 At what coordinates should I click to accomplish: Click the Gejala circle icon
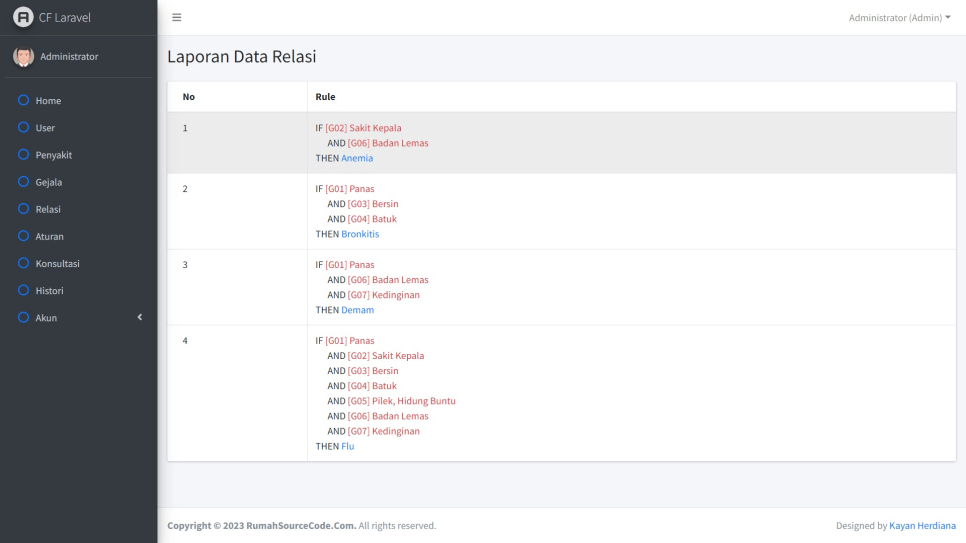[x=23, y=181]
